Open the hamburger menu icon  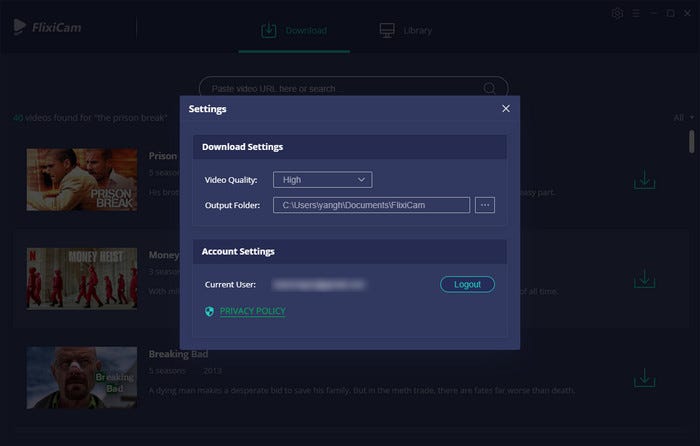pos(636,14)
